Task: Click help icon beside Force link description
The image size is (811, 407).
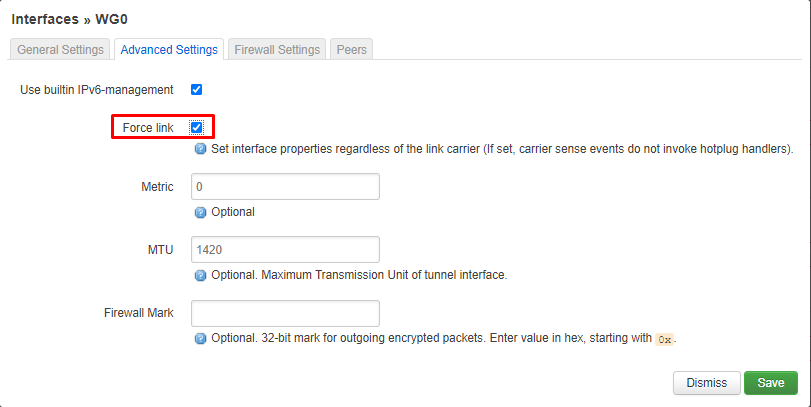Action: (x=200, y=149)
